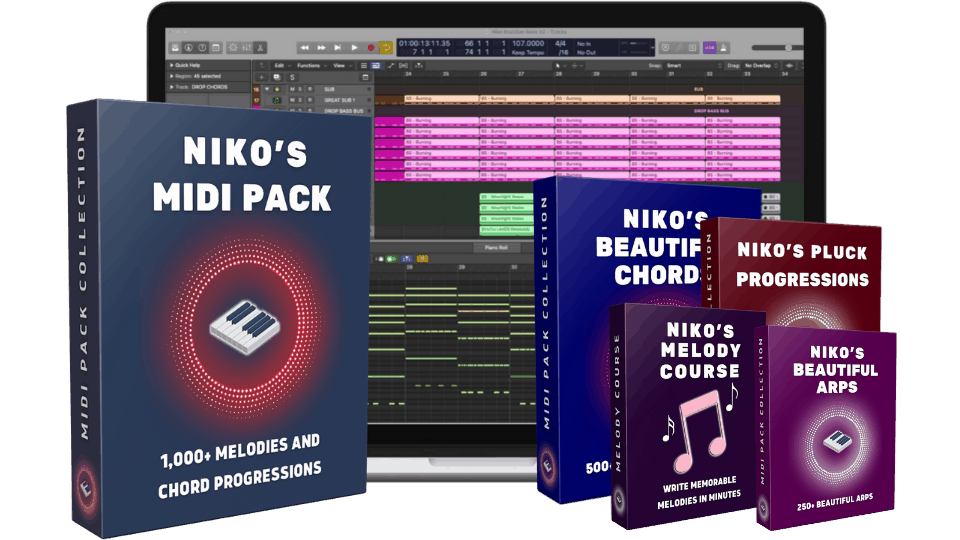960x540 pixels.
Task: Click the list view icon beside View
Action: (x=364, y=66)
